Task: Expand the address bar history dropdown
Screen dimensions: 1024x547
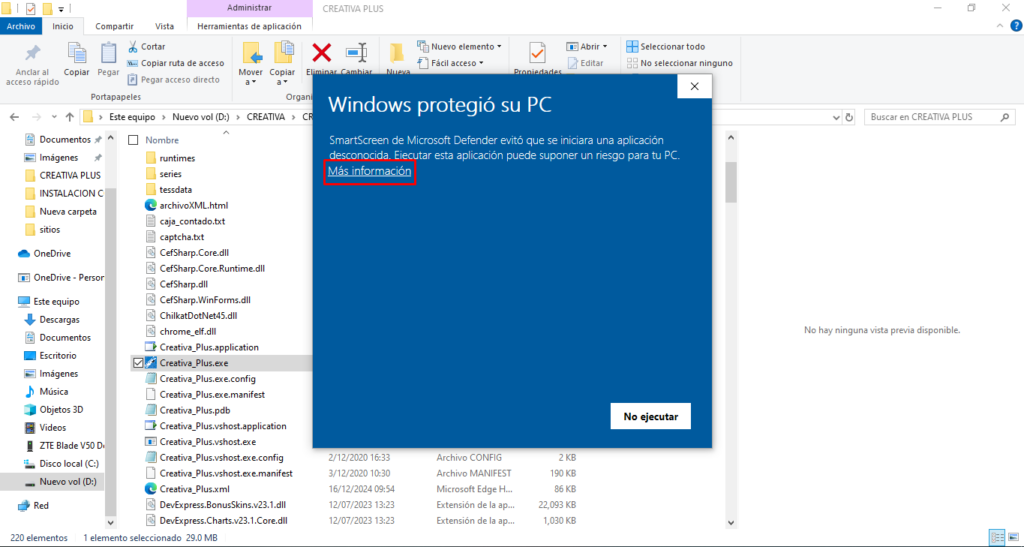Action: click(836, 117)
